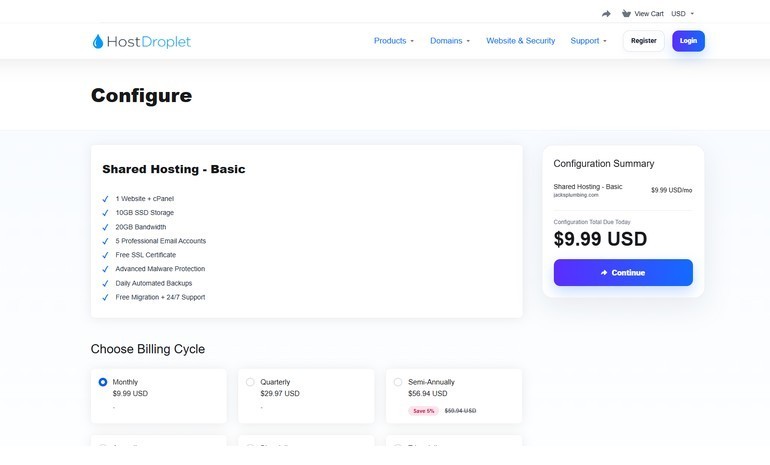This screenshot has height=465, width=770.
Task: Select the Quarterly billing cycle radio
Action: click(x=250, y=382)
